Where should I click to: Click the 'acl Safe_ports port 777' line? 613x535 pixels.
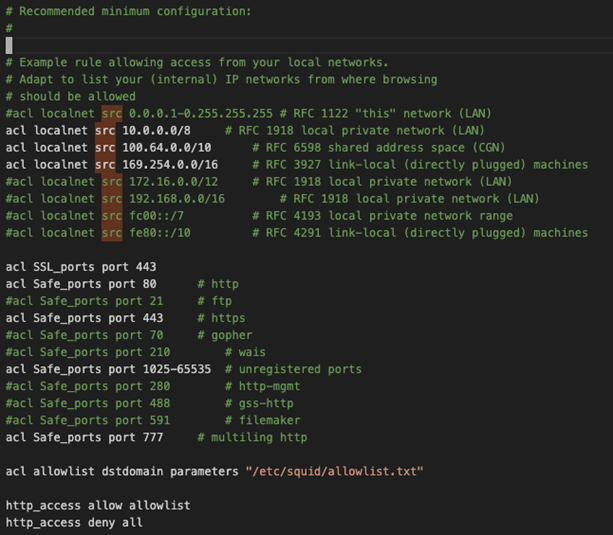[x=84, y=438]
